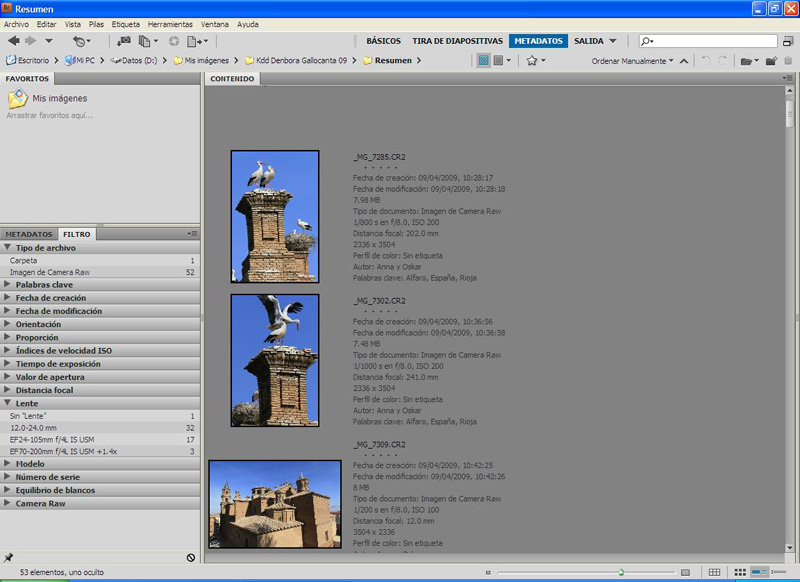Viewport: 800px width, 582px height.
Task: Delete item with trash icon
Action: pyautogui.click(x=788, y=61)
